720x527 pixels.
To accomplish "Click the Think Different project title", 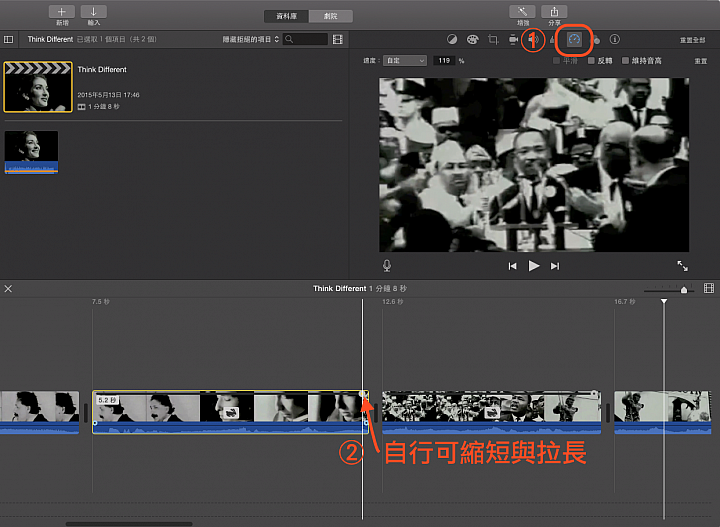I will (102, 70).
